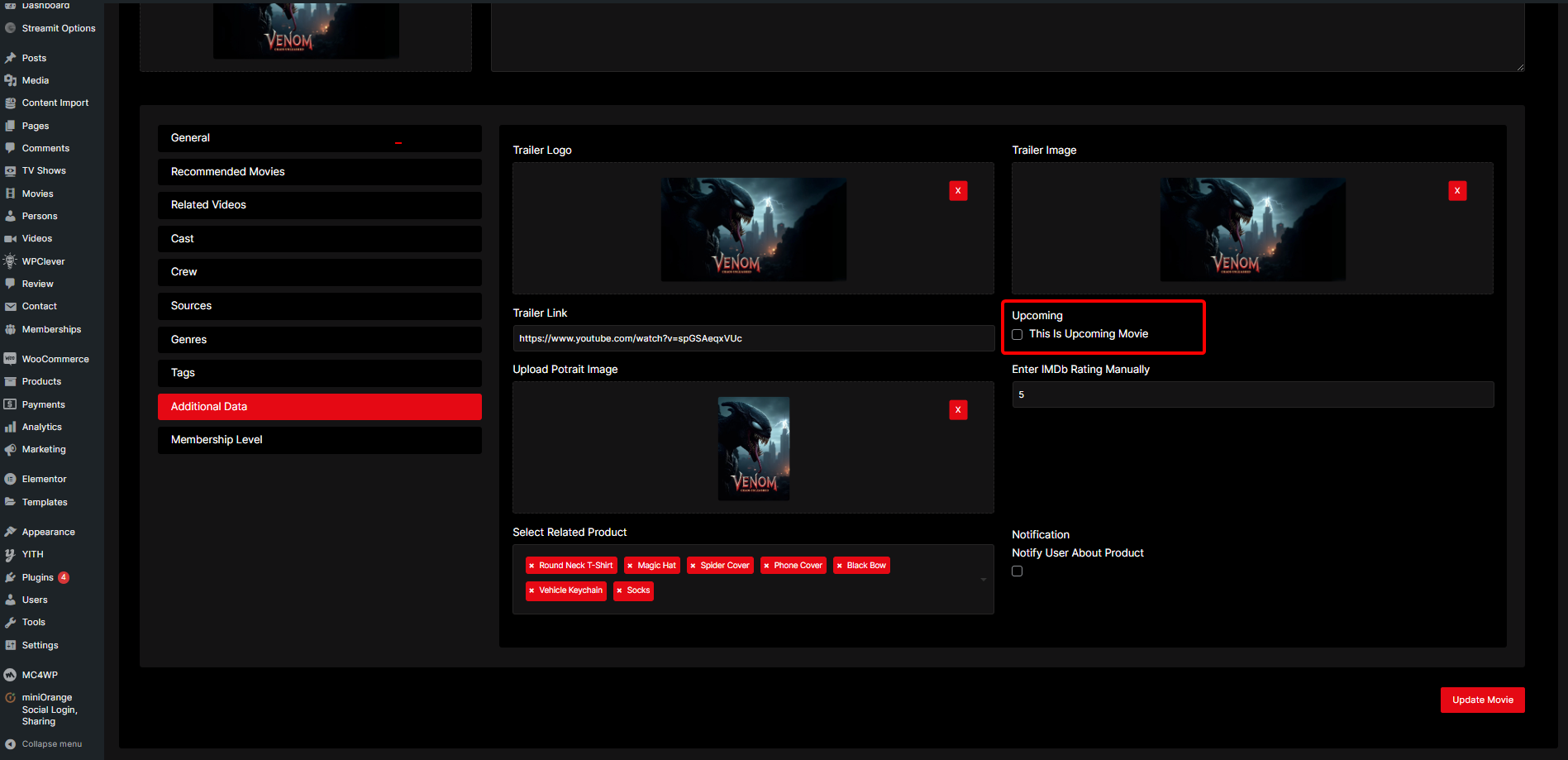Viewport: 1568px width, 760px height.
Task: Open the Templates folder icon
Action: click(x=10, y=502)
